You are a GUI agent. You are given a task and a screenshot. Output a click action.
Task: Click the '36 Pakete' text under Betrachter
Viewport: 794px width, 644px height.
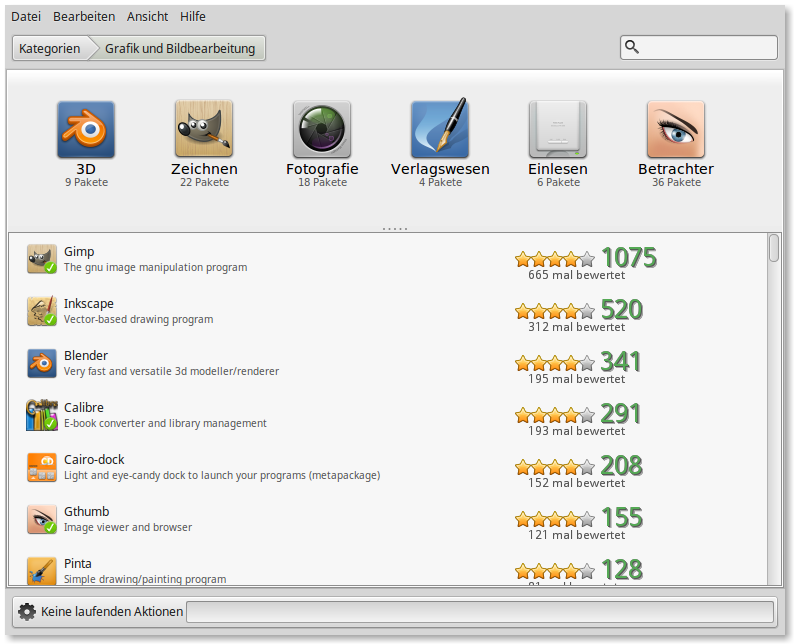[676, 182]
